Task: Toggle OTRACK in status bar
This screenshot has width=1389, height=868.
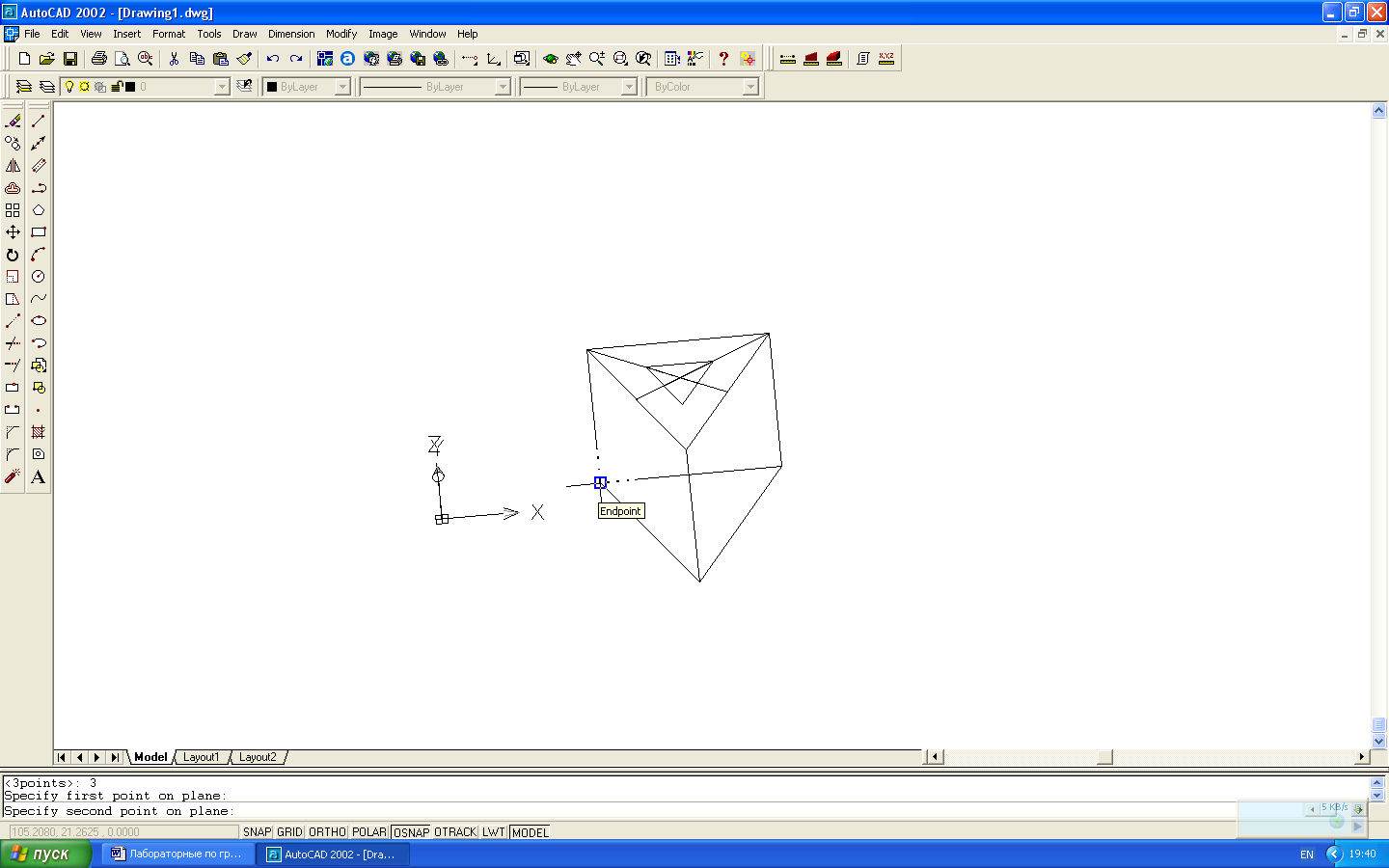Action: tap(455, 832)
